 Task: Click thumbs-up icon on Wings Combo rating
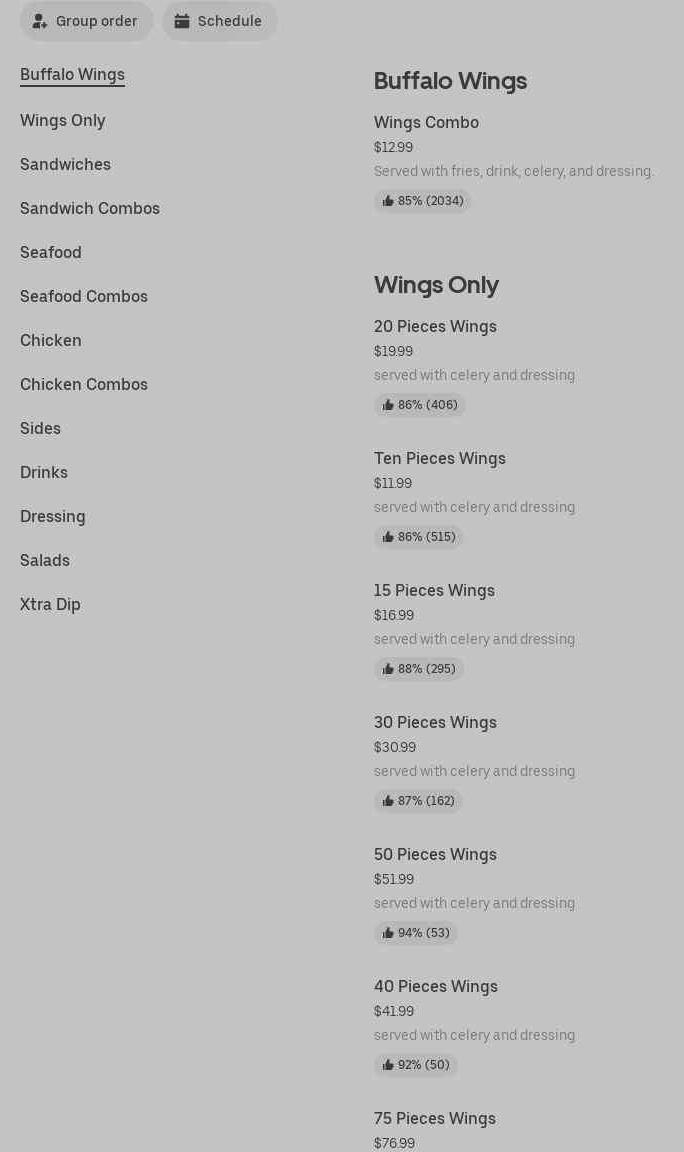(x=388, y=201)
